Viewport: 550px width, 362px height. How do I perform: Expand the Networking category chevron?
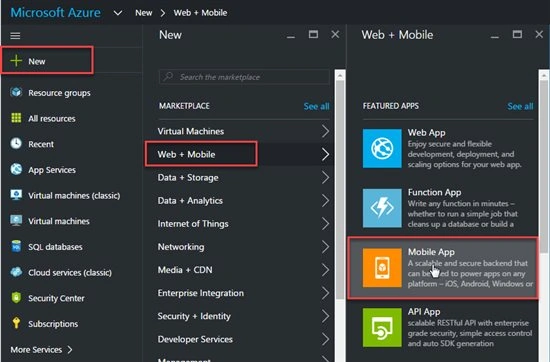[x=326, y=247]
